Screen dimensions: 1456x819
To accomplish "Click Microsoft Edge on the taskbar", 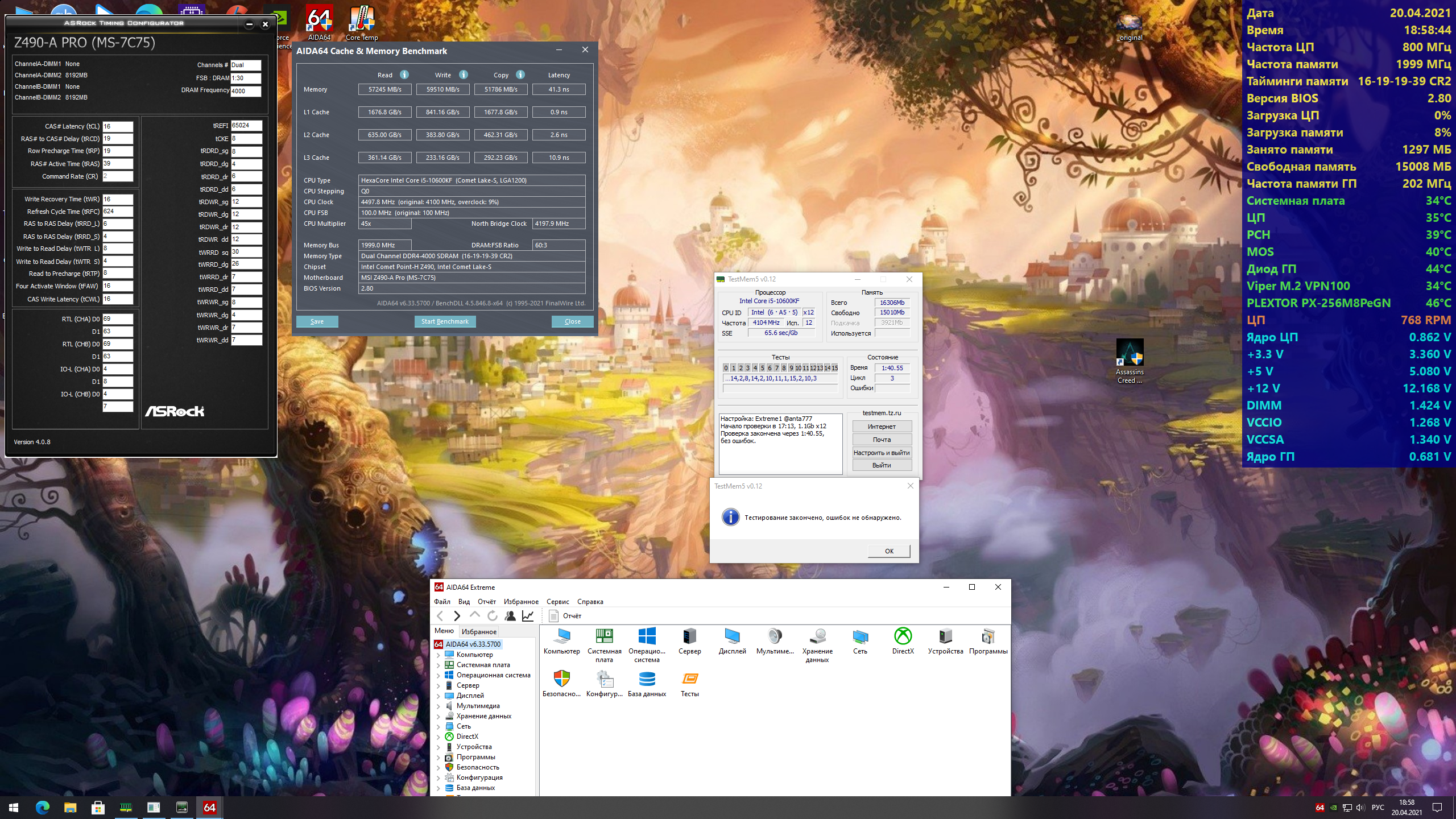I will [43, 807].
